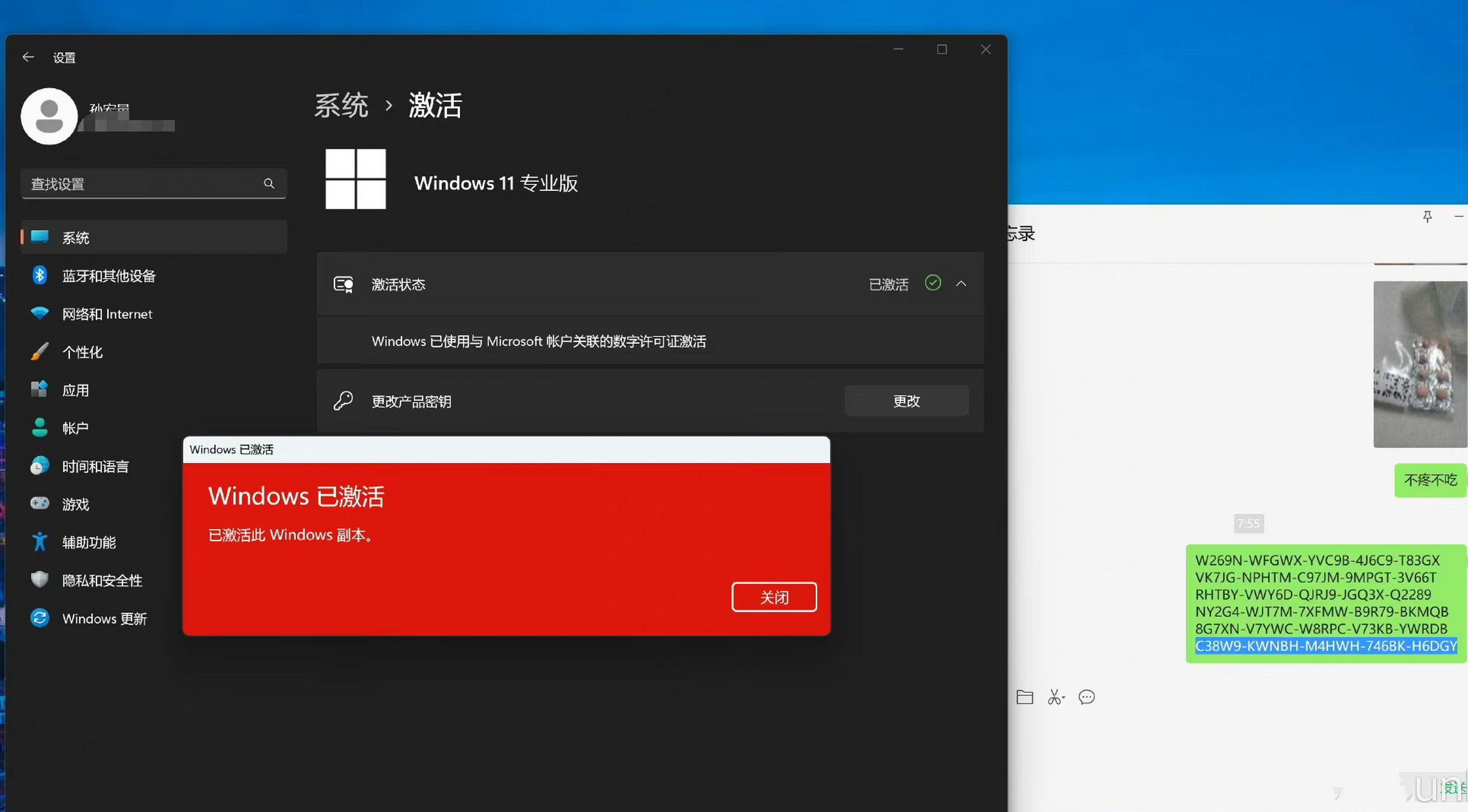The width and height of the screenshot is (1468, 812).
Task: Click the 辅助功能 accessibility icon
Action: [39, 542]
